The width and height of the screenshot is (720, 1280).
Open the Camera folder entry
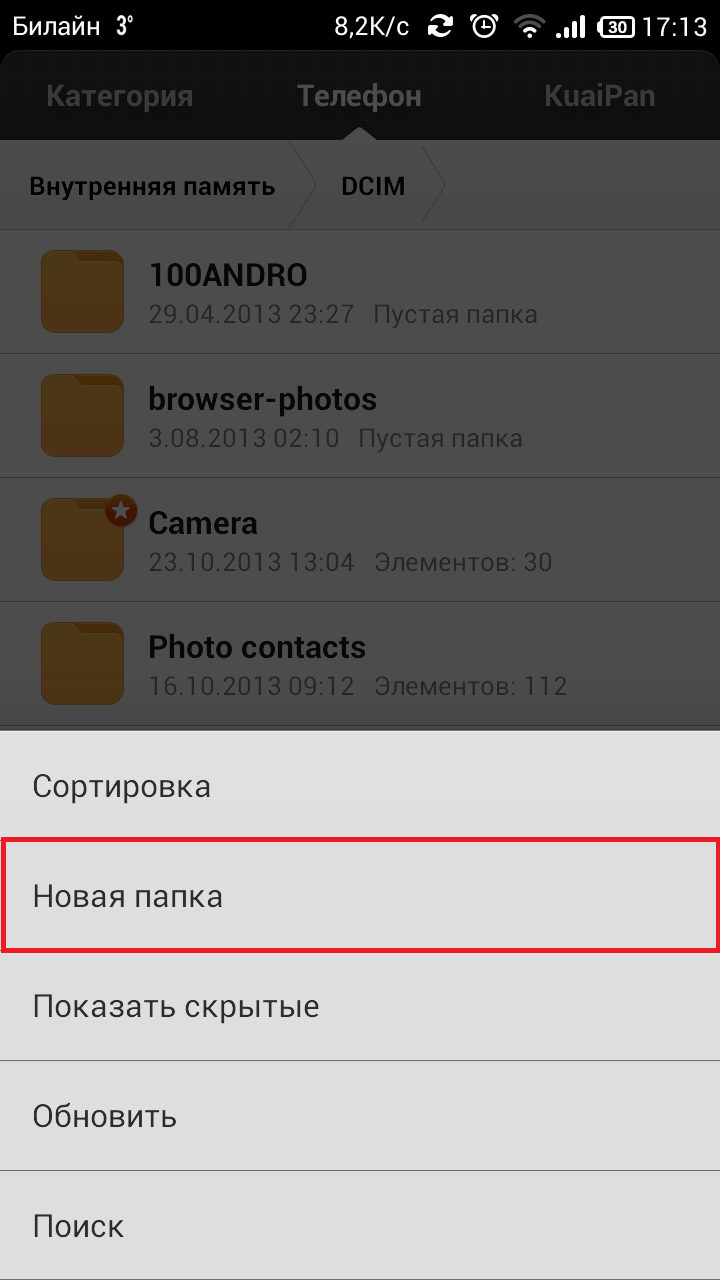pyautogui.click(x=360, y=539)
